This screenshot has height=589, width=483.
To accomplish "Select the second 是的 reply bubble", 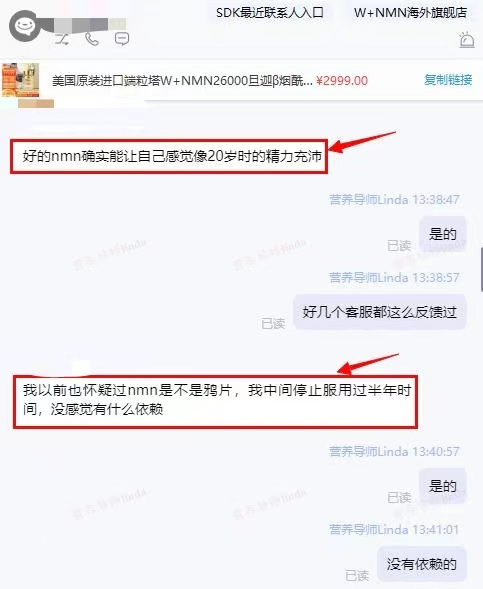I will 442,486.
